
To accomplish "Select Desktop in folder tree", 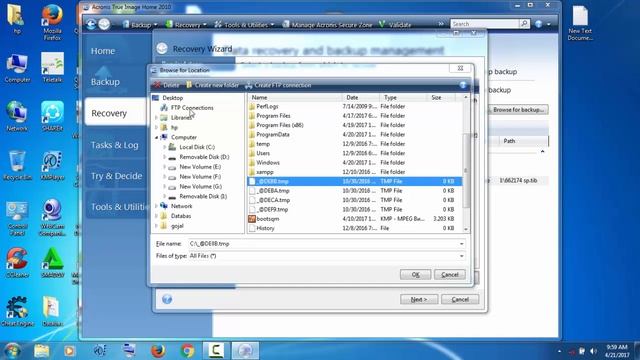I will coord(172,98).
